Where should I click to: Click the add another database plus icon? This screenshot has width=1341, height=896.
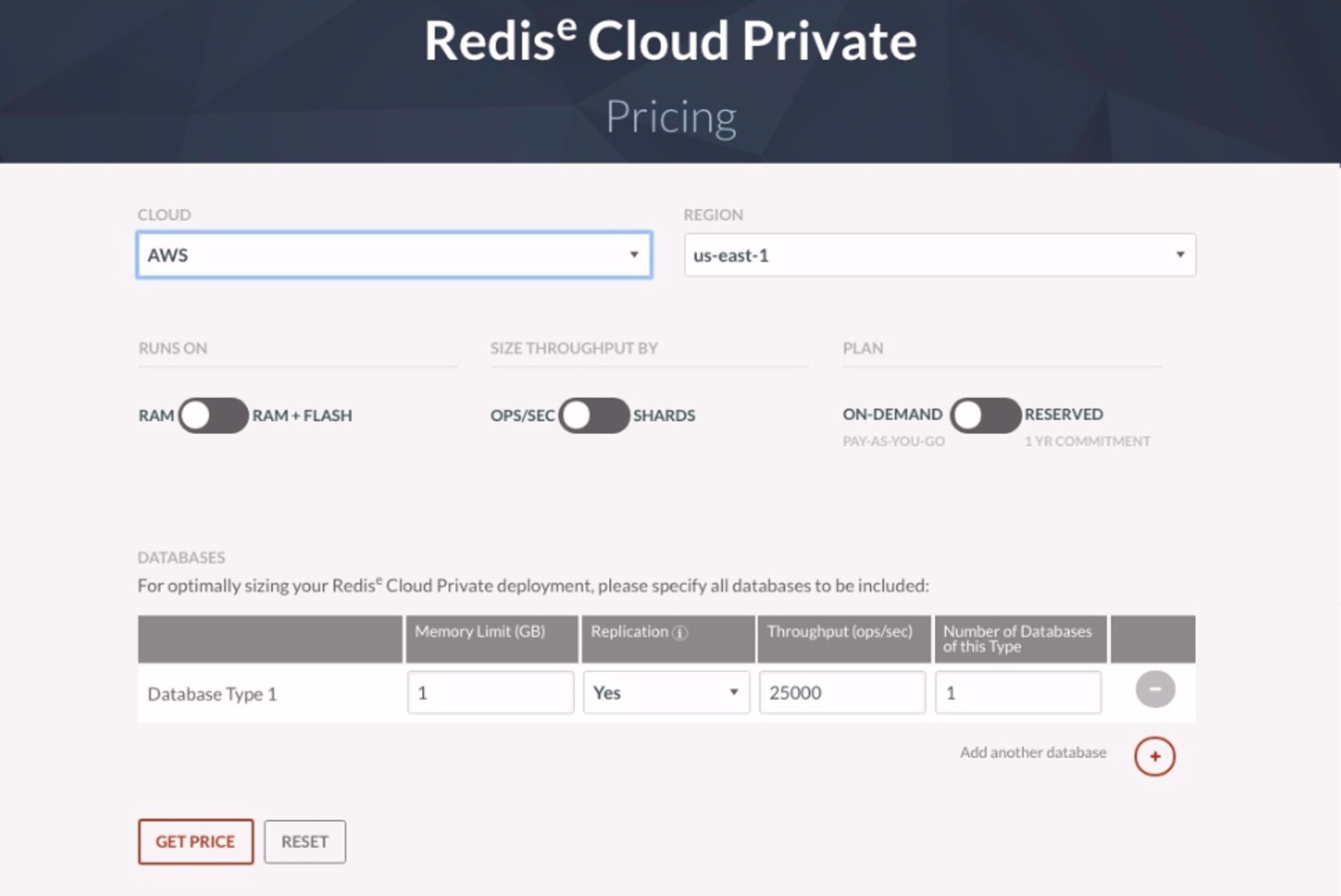[1155, 757]
